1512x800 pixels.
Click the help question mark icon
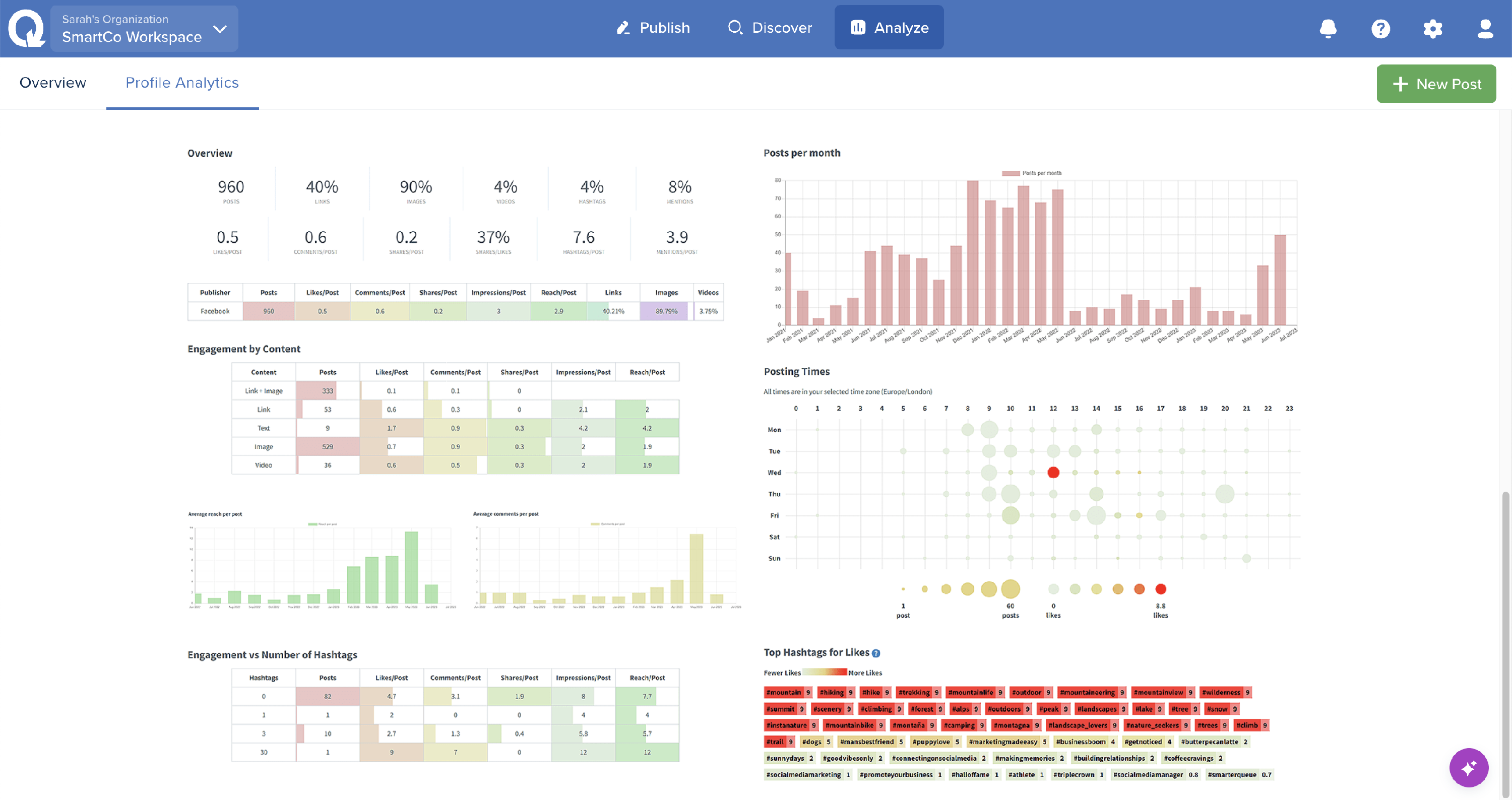1380,28
